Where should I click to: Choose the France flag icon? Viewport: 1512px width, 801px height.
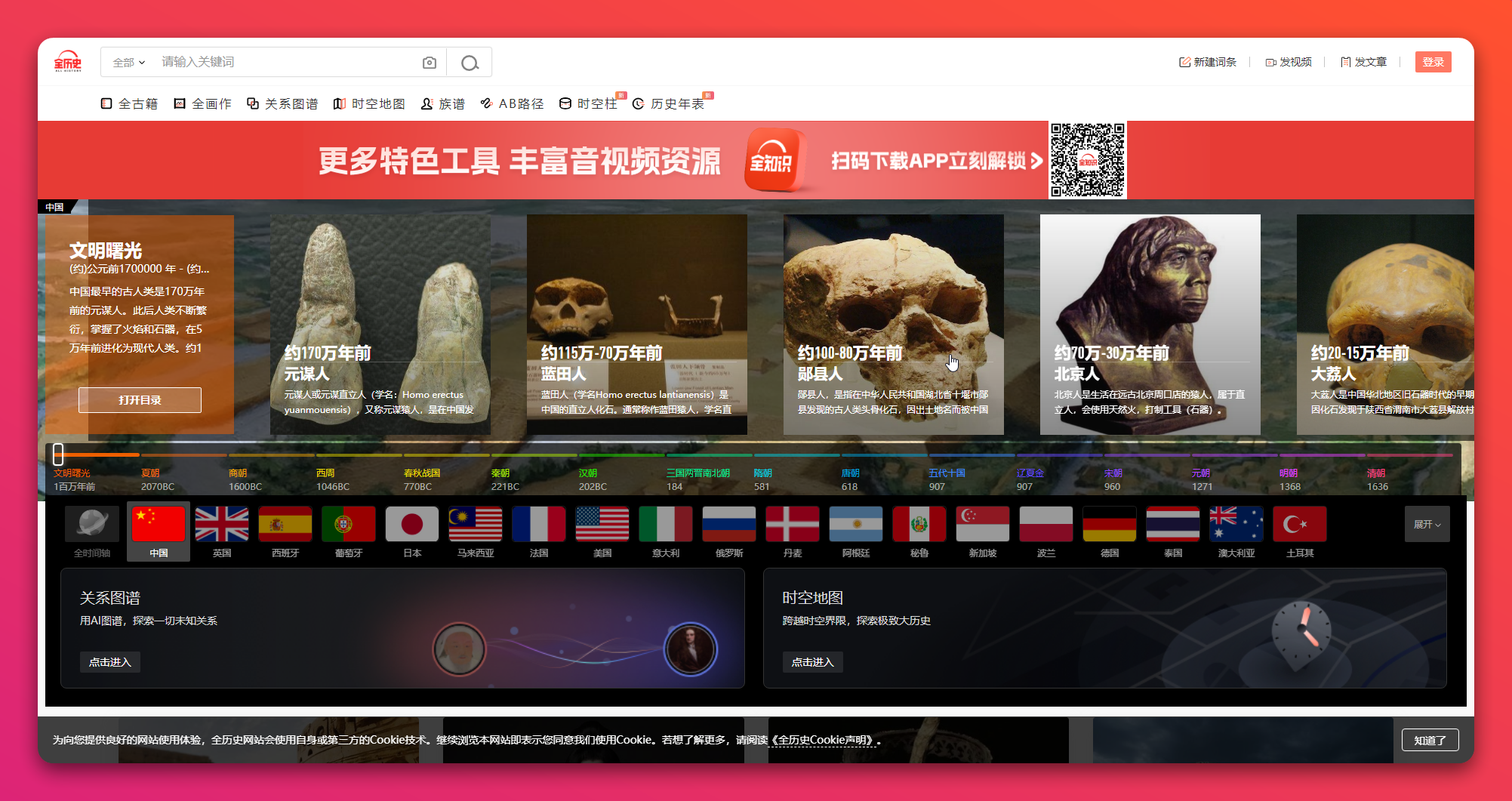coord(539,524)
